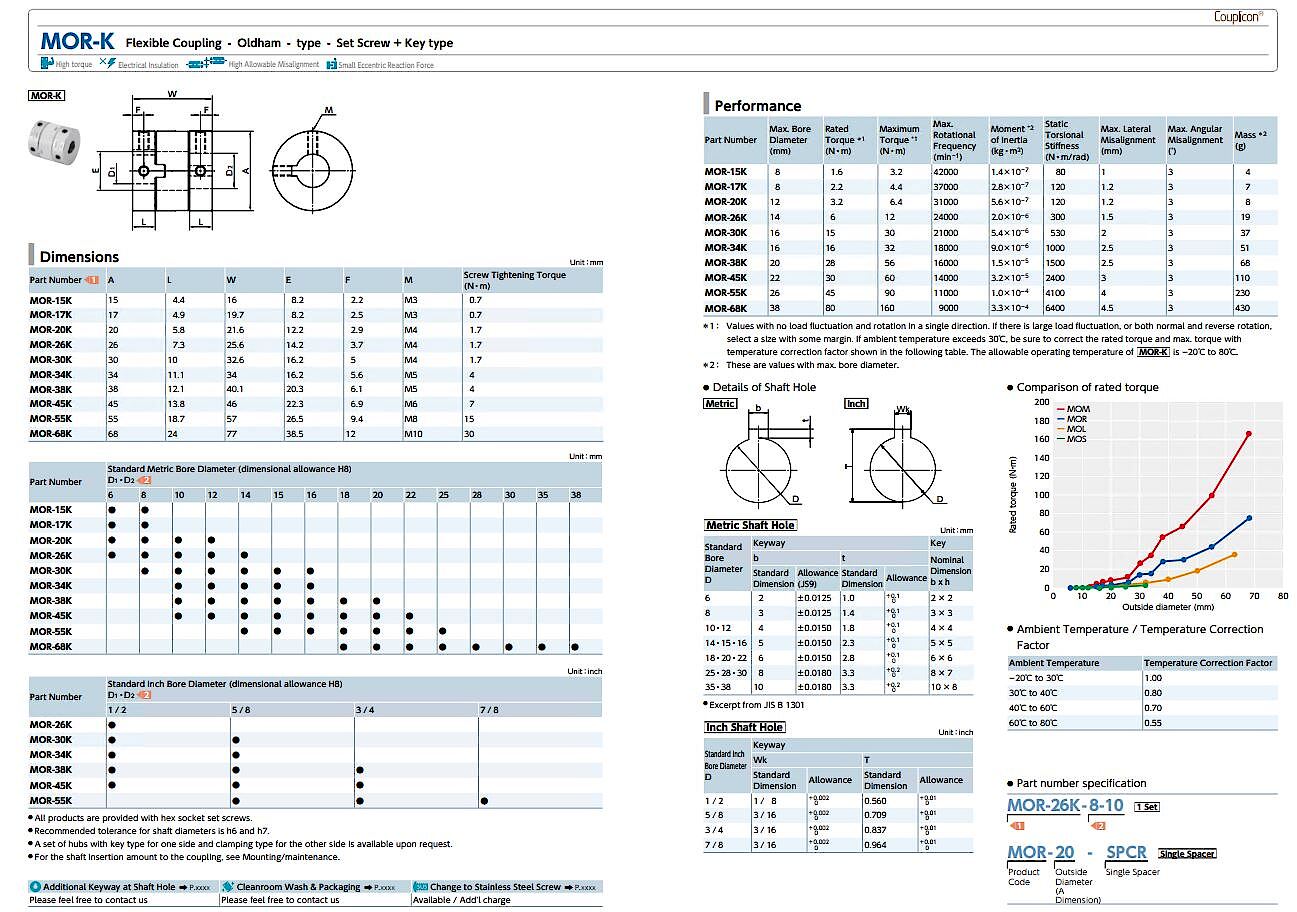The width and height of the screenshot is (1297, 912).
Task: Click the 1 Set label box
Action: click(1146, 806)
